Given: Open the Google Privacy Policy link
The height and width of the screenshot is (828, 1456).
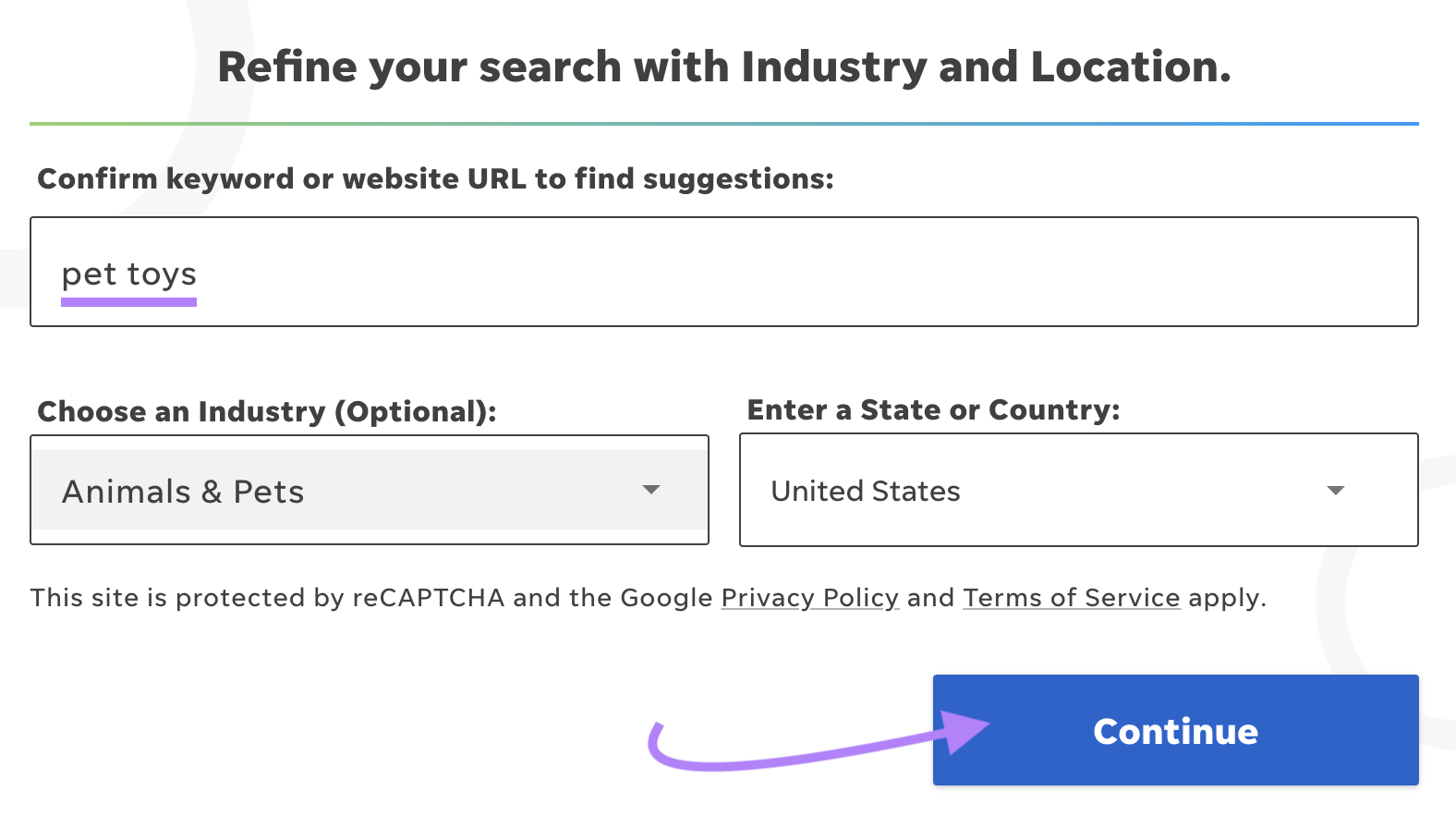Looking at the screenshot, I should (x=810, y=599).
